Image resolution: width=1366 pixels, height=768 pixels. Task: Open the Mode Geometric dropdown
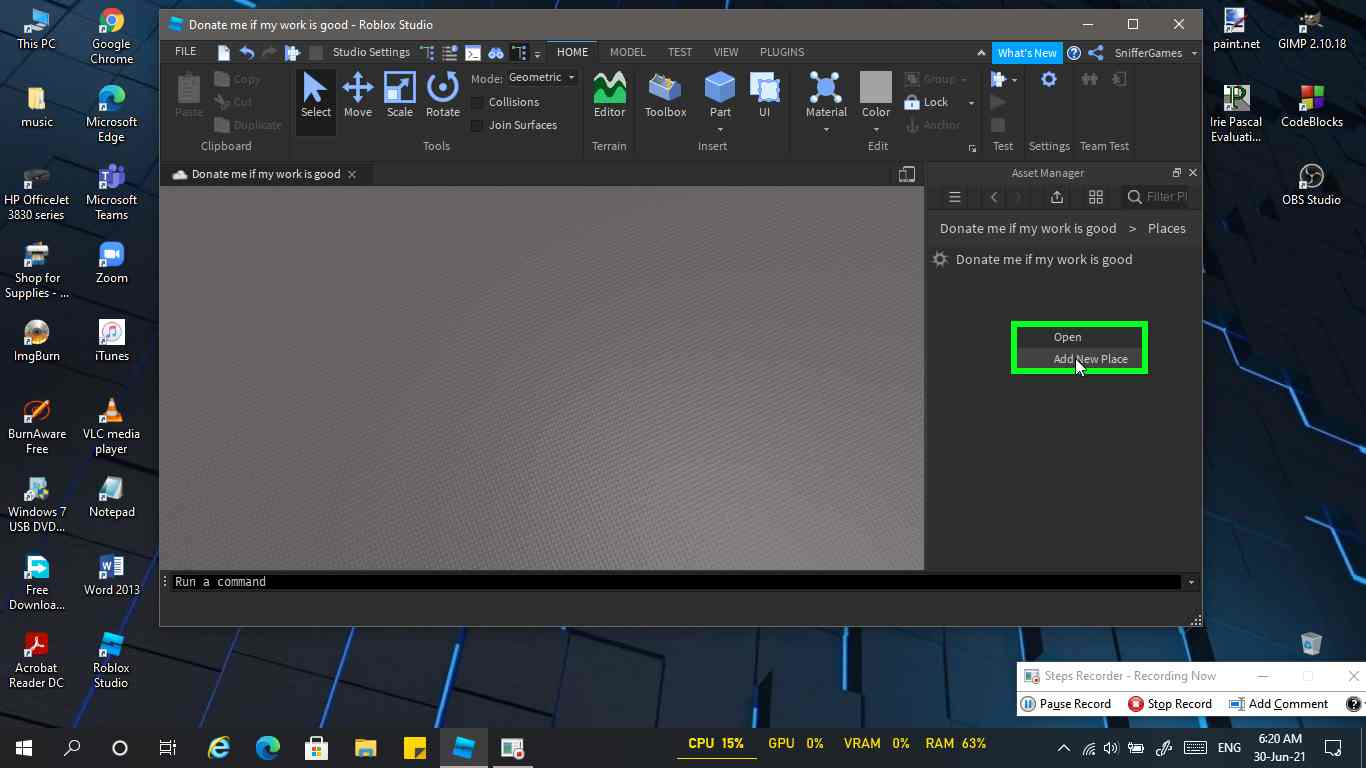(x=541, y=78)
